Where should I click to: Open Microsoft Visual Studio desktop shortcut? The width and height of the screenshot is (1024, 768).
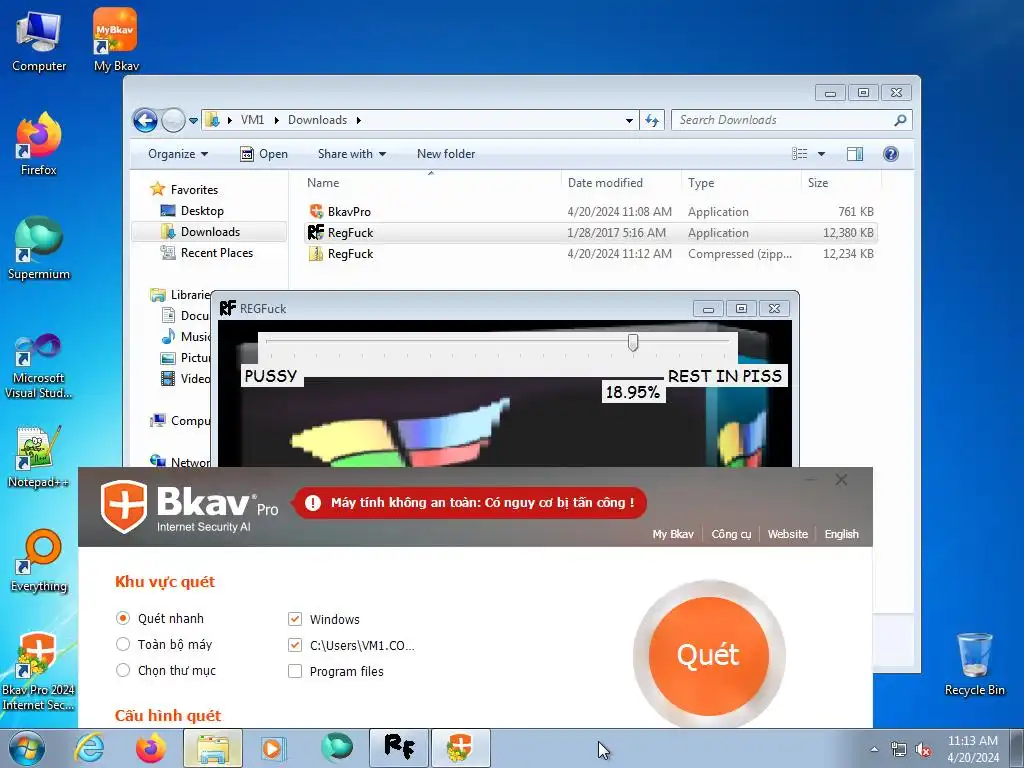coord(39,366)
